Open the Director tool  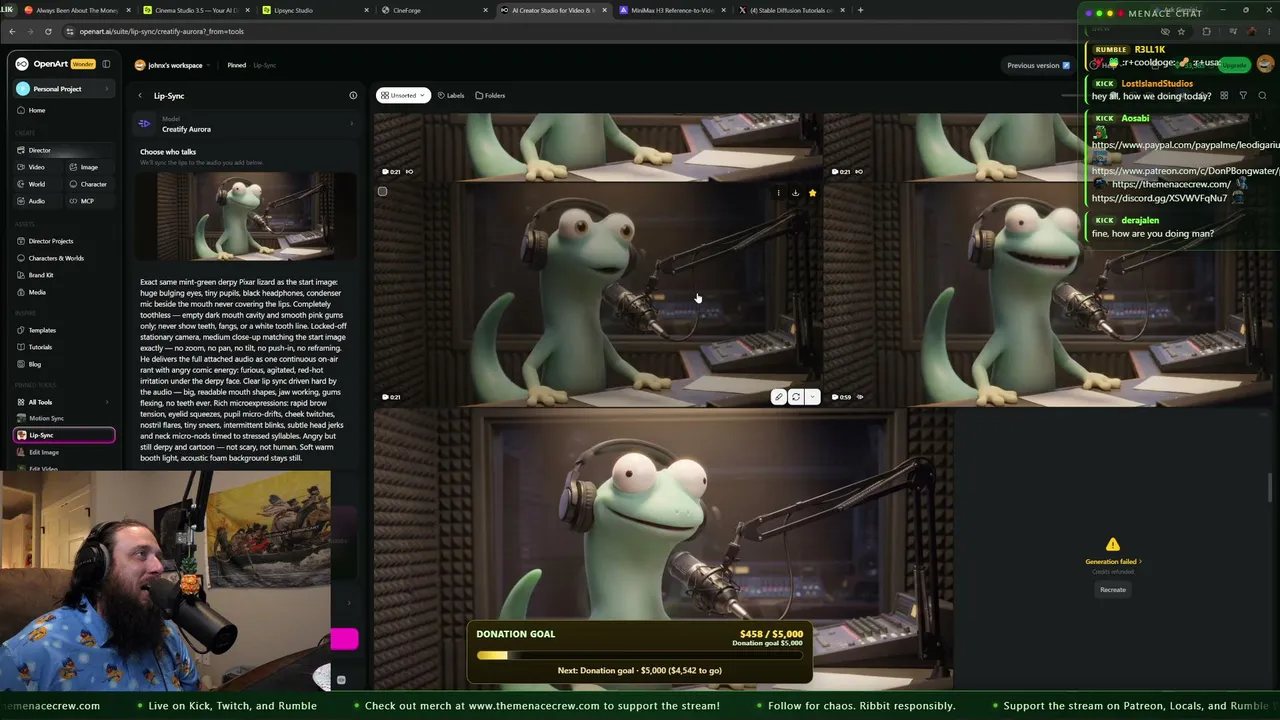tap(65, 150)
